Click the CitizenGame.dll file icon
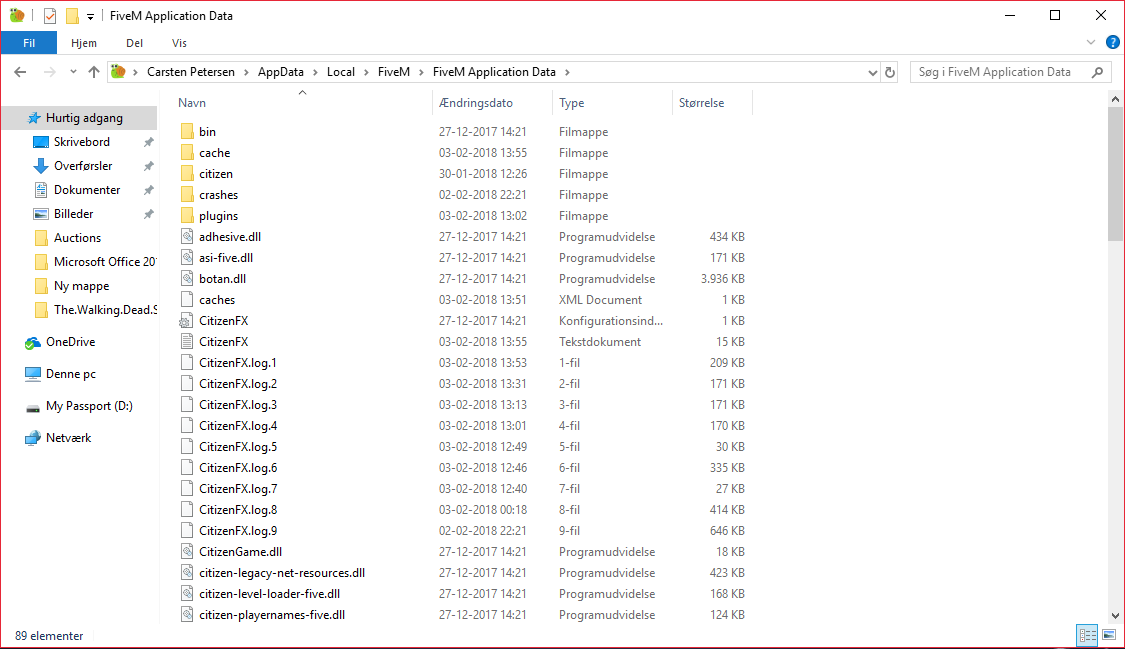Screen dimensions: 1125x649 (187, 551)
